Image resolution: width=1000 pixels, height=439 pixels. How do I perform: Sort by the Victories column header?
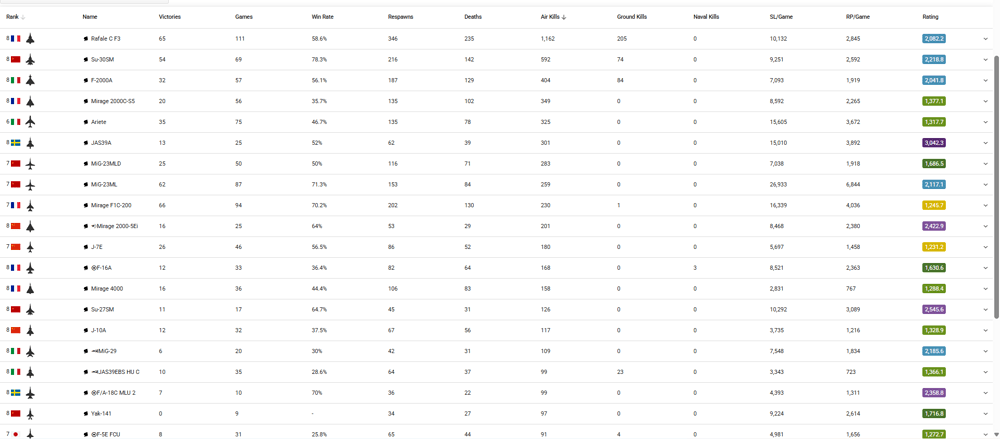pos(170,17)
